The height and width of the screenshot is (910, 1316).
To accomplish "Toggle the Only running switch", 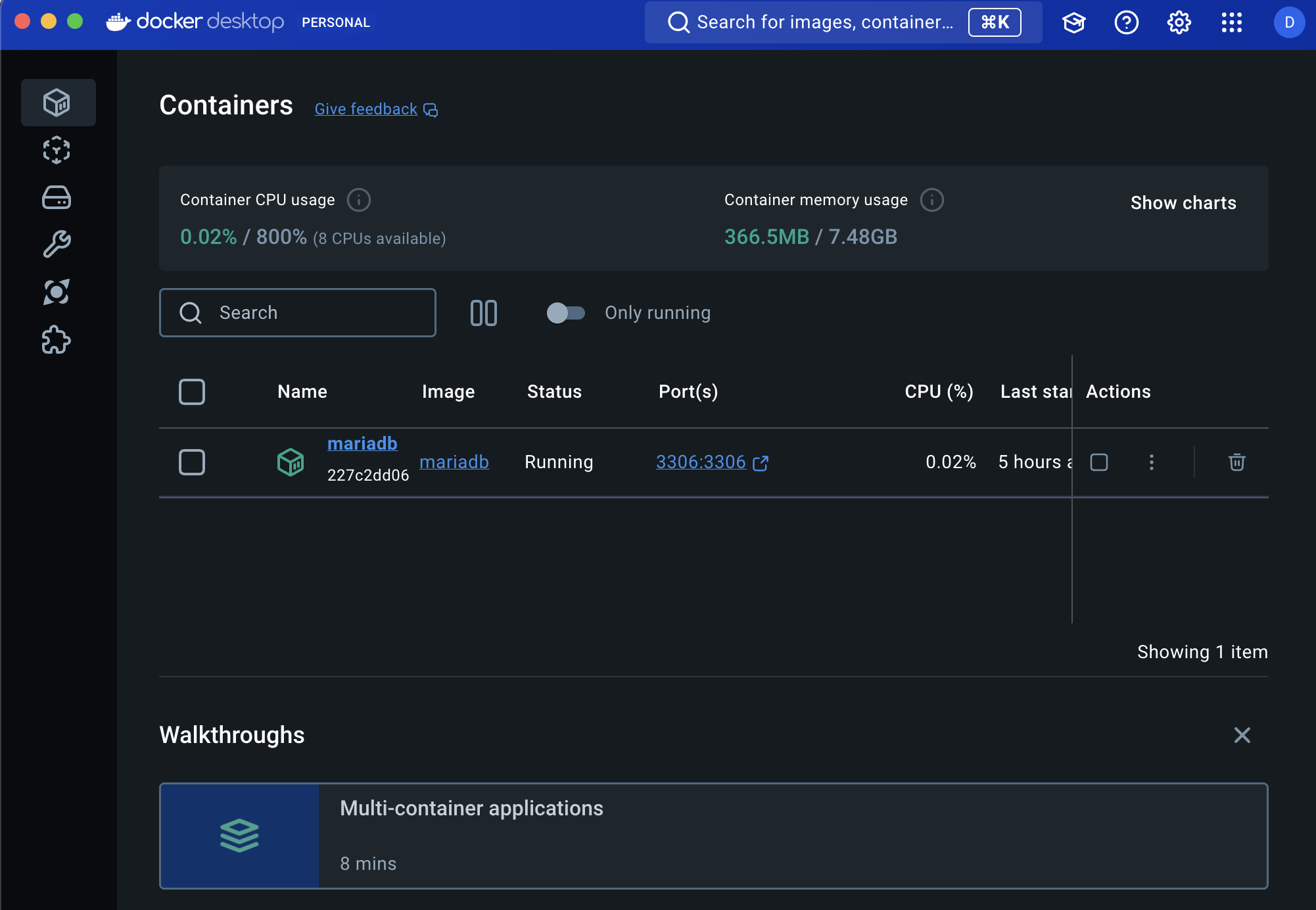I will pyautogui.click(x=565, y=313).
